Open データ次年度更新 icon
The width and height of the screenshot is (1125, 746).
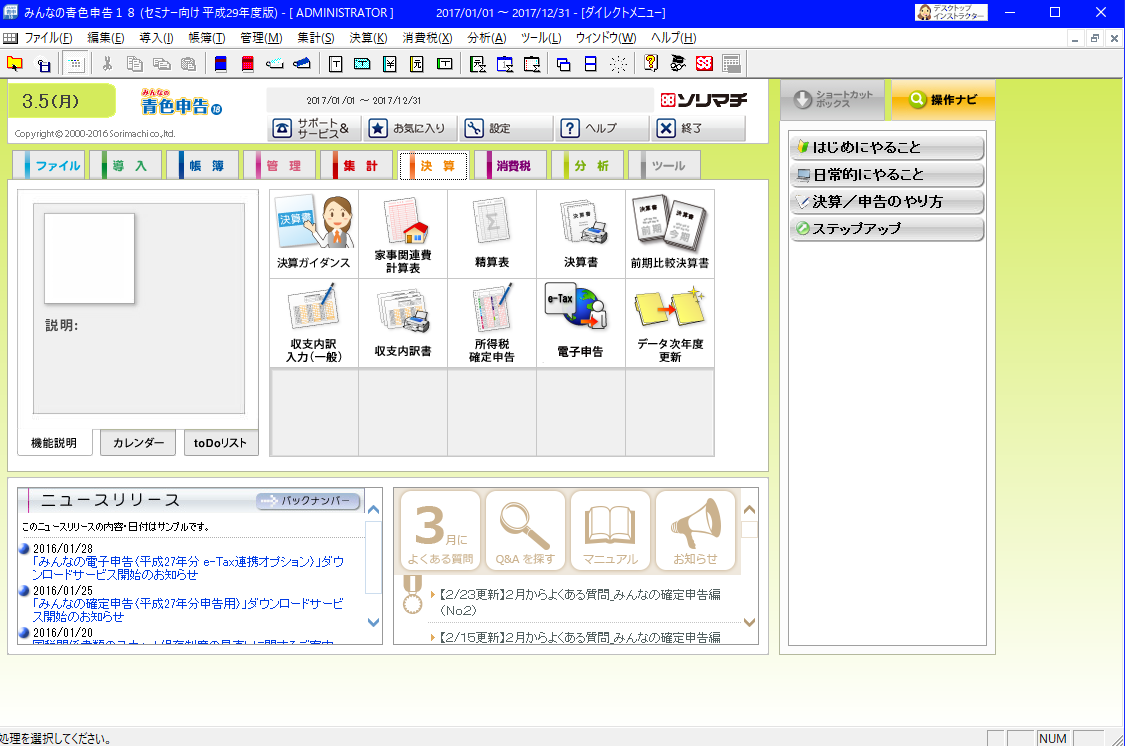pyautogui.click(x=669, y=323)
